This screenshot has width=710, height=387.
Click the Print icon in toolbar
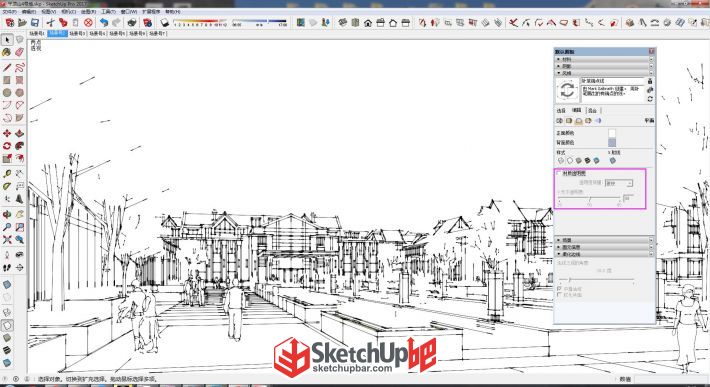(132, 22)
